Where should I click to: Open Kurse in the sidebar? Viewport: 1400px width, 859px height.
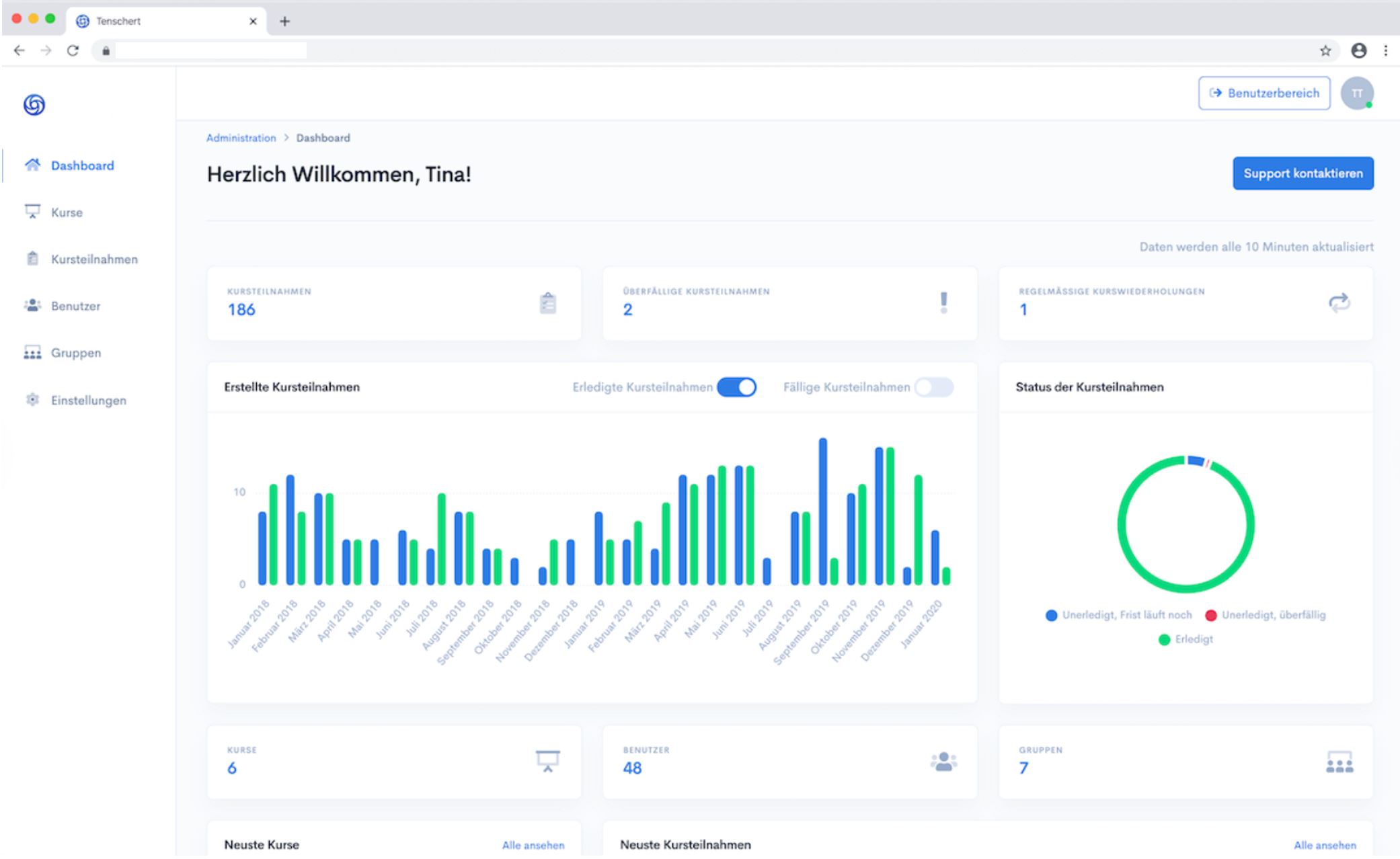(x=66, y=212)
